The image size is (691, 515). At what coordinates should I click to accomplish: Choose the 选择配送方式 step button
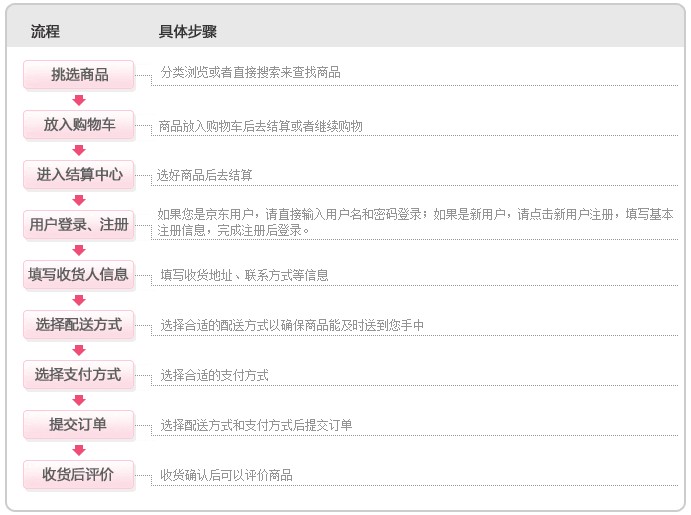coord(79,325)
